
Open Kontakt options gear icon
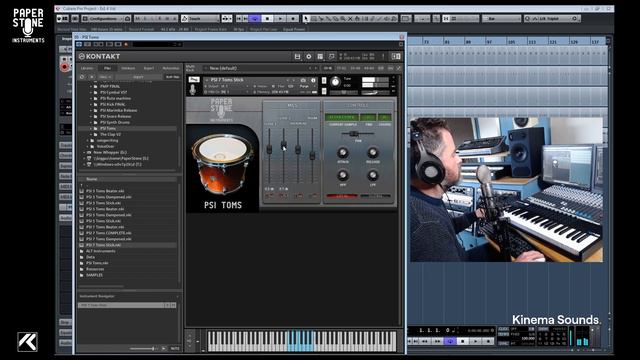pos(309,56)
